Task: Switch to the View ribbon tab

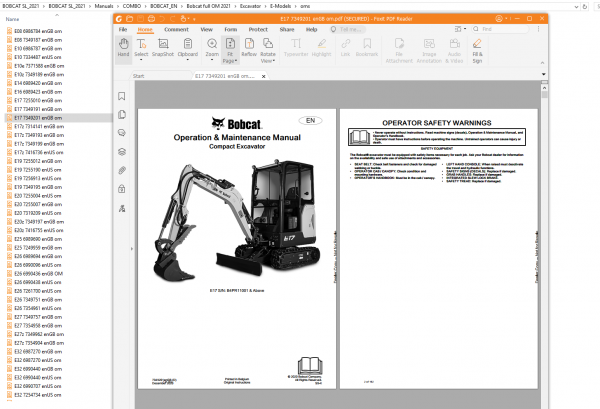Action: point(206,29)
